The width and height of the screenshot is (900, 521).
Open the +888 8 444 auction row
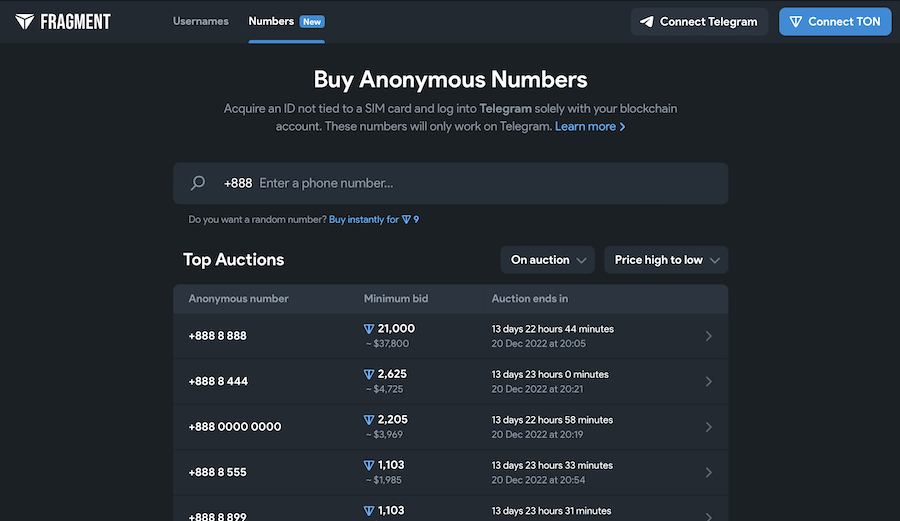pos(451,382)
